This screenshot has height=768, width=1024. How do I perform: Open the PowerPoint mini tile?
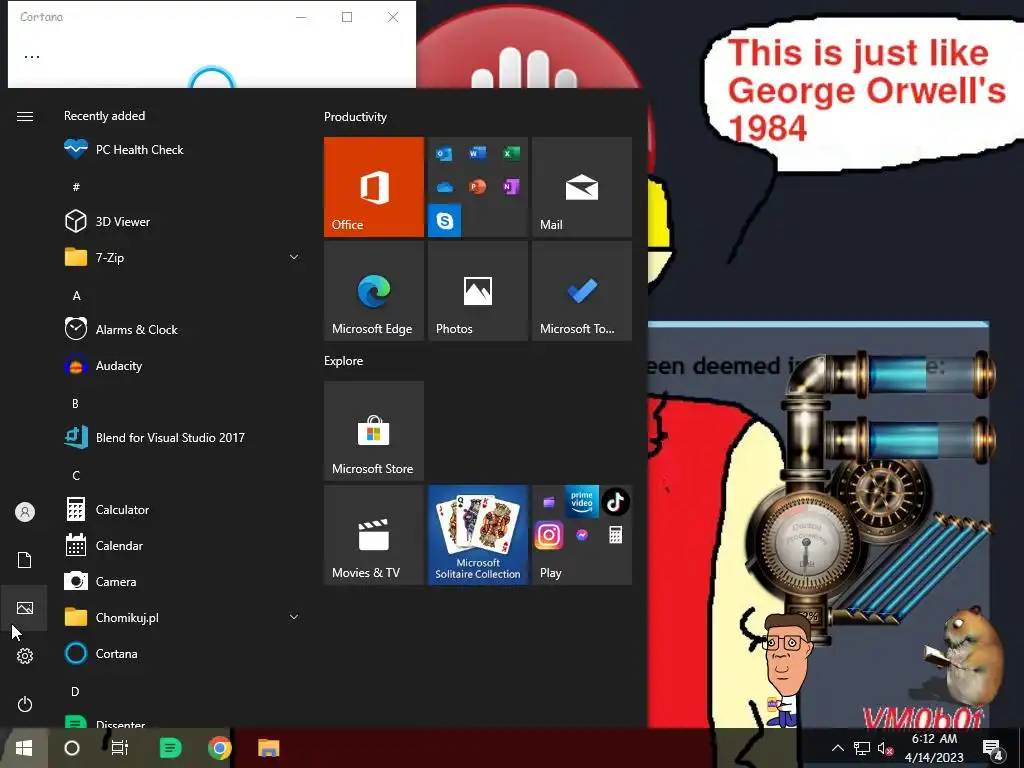477,187
